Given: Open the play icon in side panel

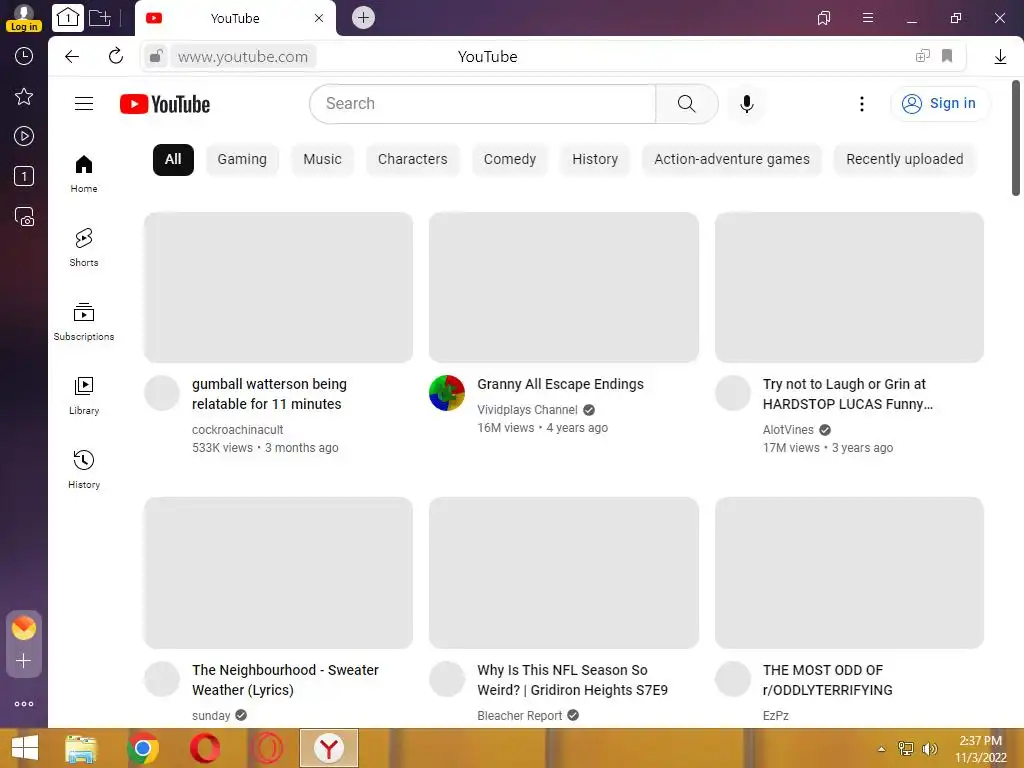Looking at the screenshot, I should point(24,136).
